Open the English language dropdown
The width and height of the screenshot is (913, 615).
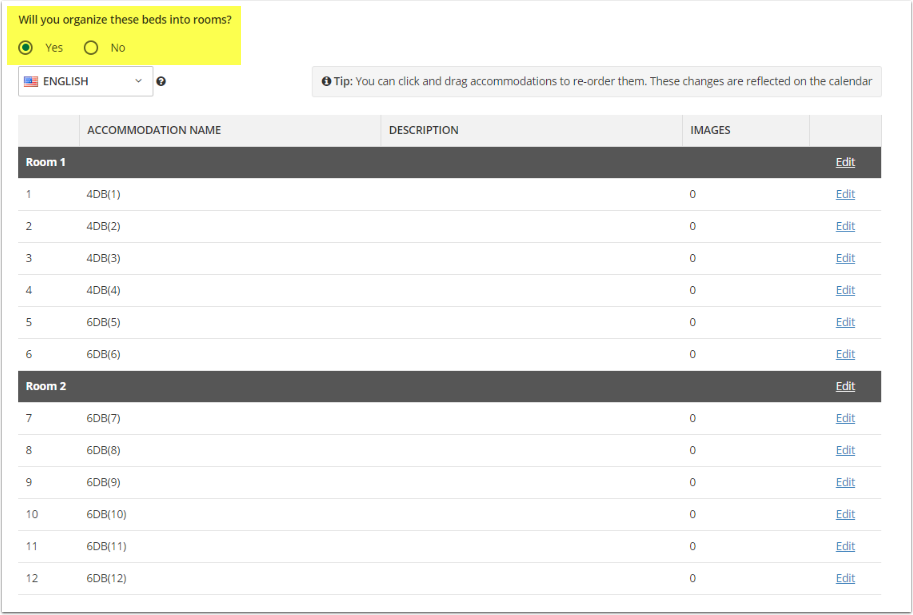tap(85, 82)
